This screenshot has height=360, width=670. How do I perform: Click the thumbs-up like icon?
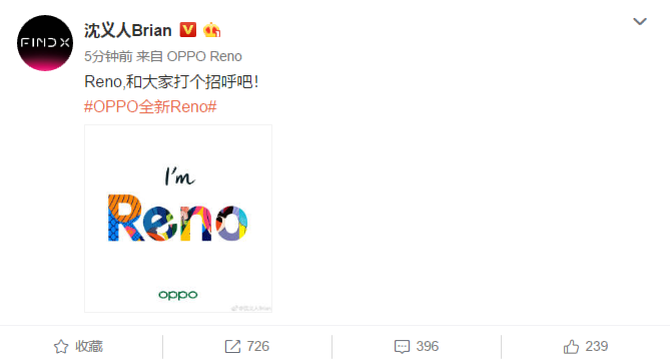click(571, 346)
